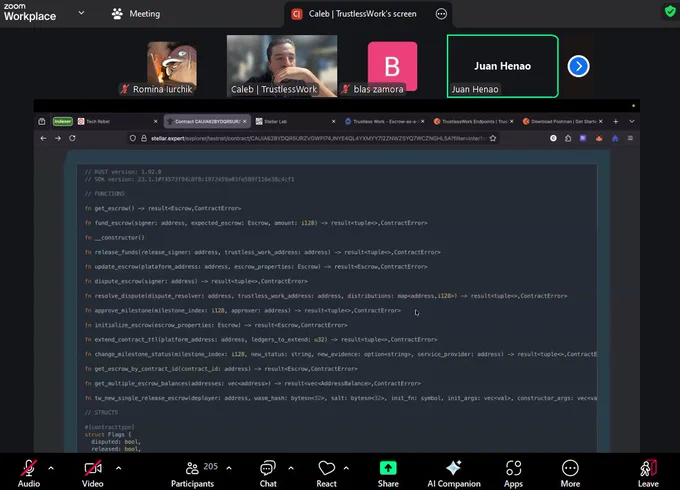Click the fn fund_escrow function line
This screenshot has height=490, width=680.
(256, 223)
